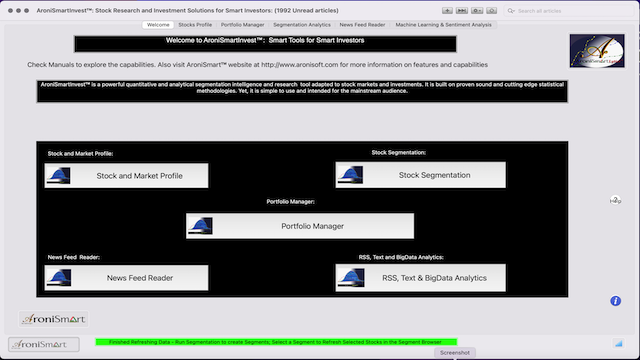The image size is (640, 360).
Task: Switch to the Welcome tab
Action: 158,25
